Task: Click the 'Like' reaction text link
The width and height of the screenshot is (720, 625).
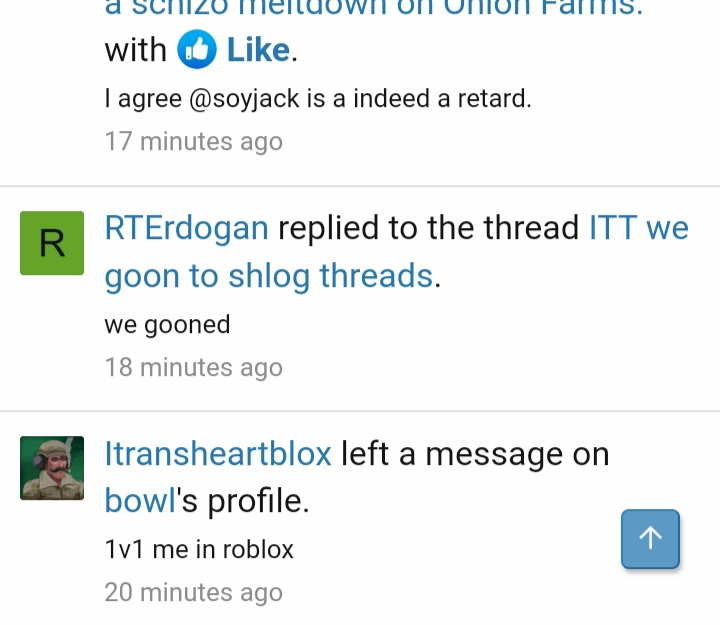Action: [x=259, y=50]
